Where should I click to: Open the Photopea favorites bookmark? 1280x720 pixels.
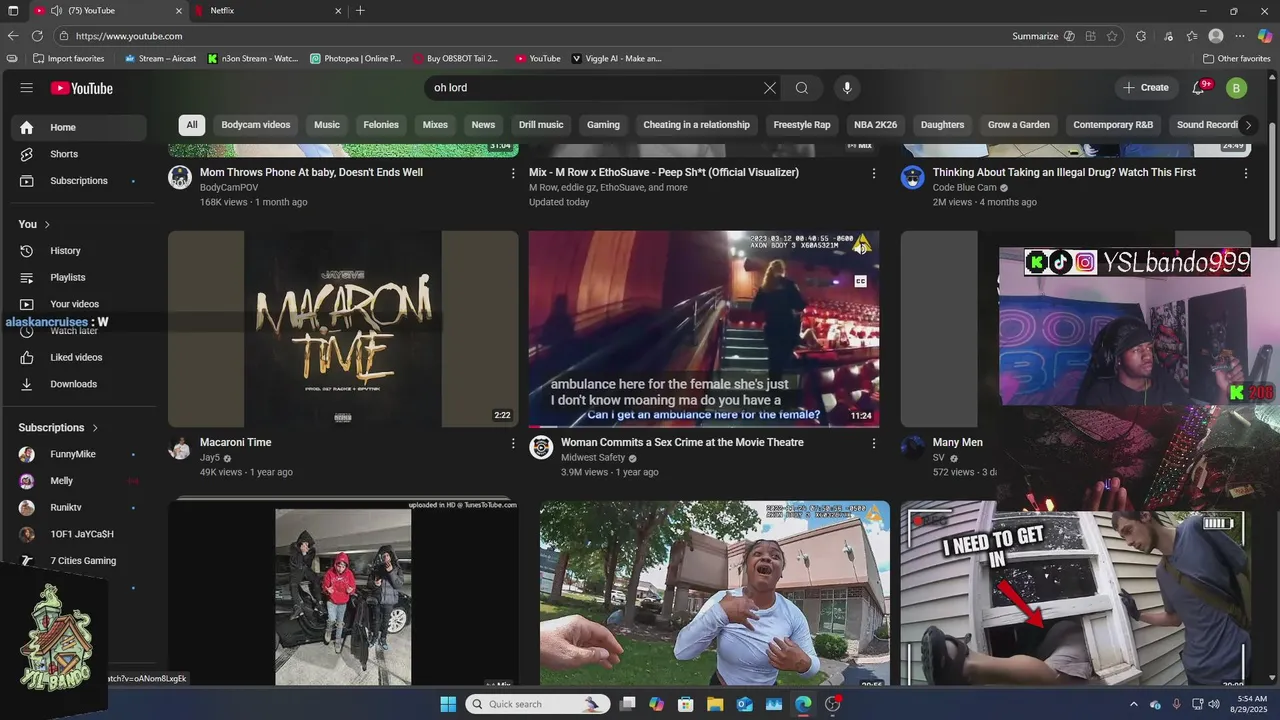355,59
